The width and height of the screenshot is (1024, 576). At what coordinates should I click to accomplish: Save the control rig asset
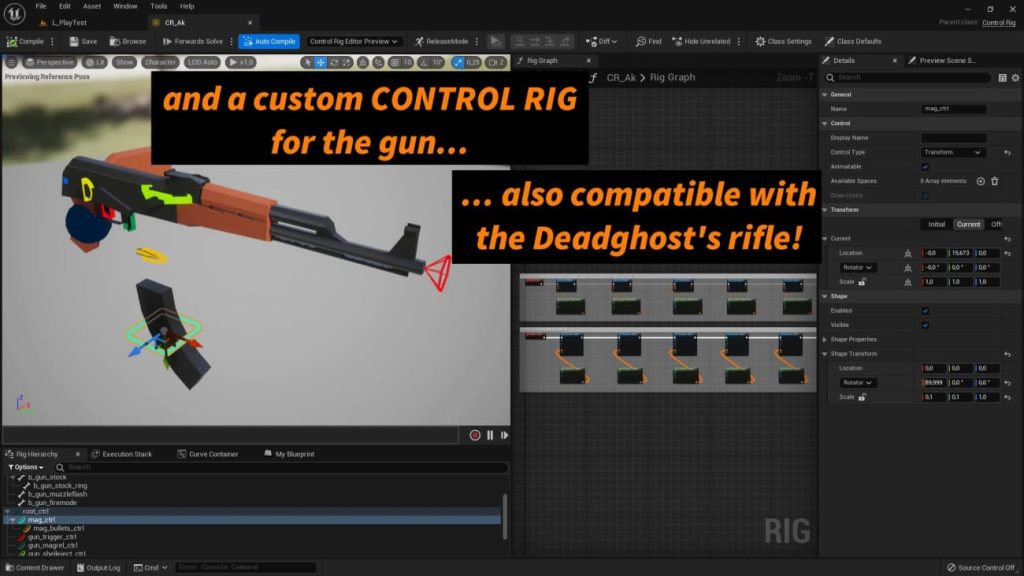83,41
